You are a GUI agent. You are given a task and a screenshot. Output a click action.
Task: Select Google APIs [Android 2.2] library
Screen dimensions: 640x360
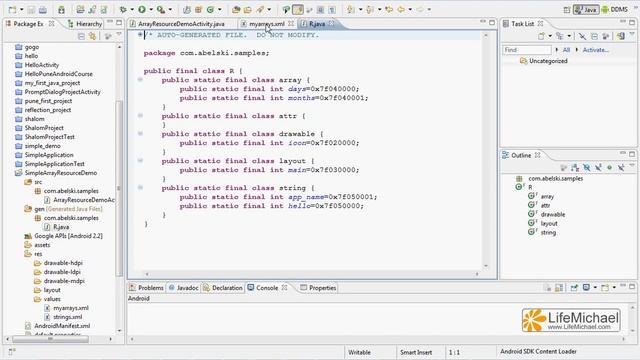[68, 236]
